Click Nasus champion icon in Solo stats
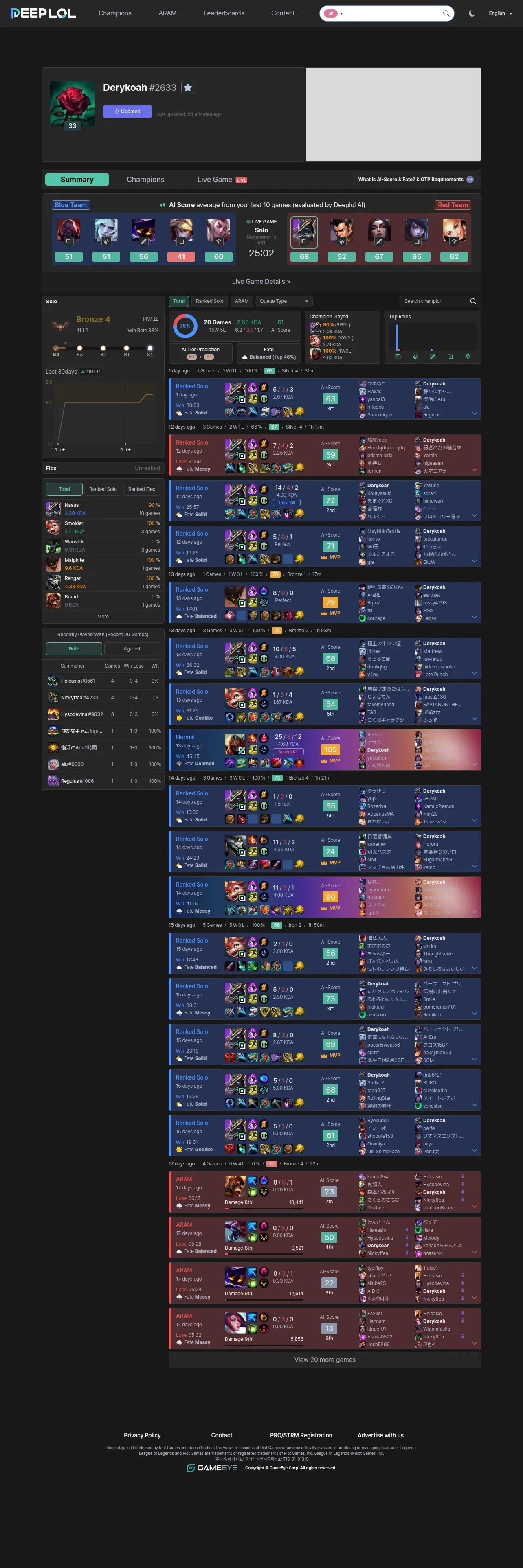Screen dimensions: 523x1568 (x=53, y=509)
